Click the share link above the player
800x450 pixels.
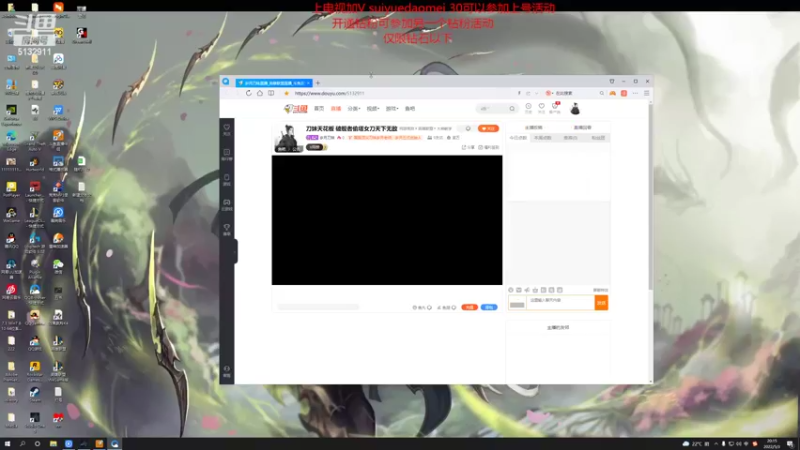(468, 147)
